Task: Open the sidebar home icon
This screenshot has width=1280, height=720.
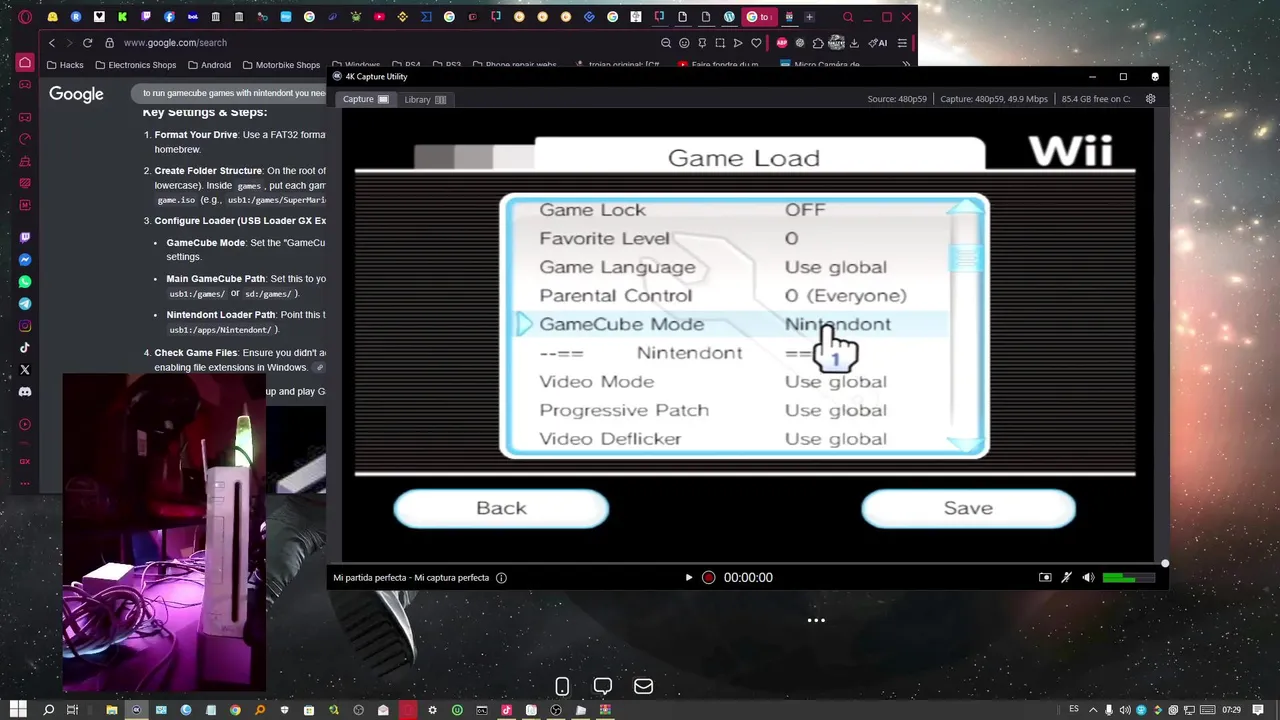Action: [25, 63]
